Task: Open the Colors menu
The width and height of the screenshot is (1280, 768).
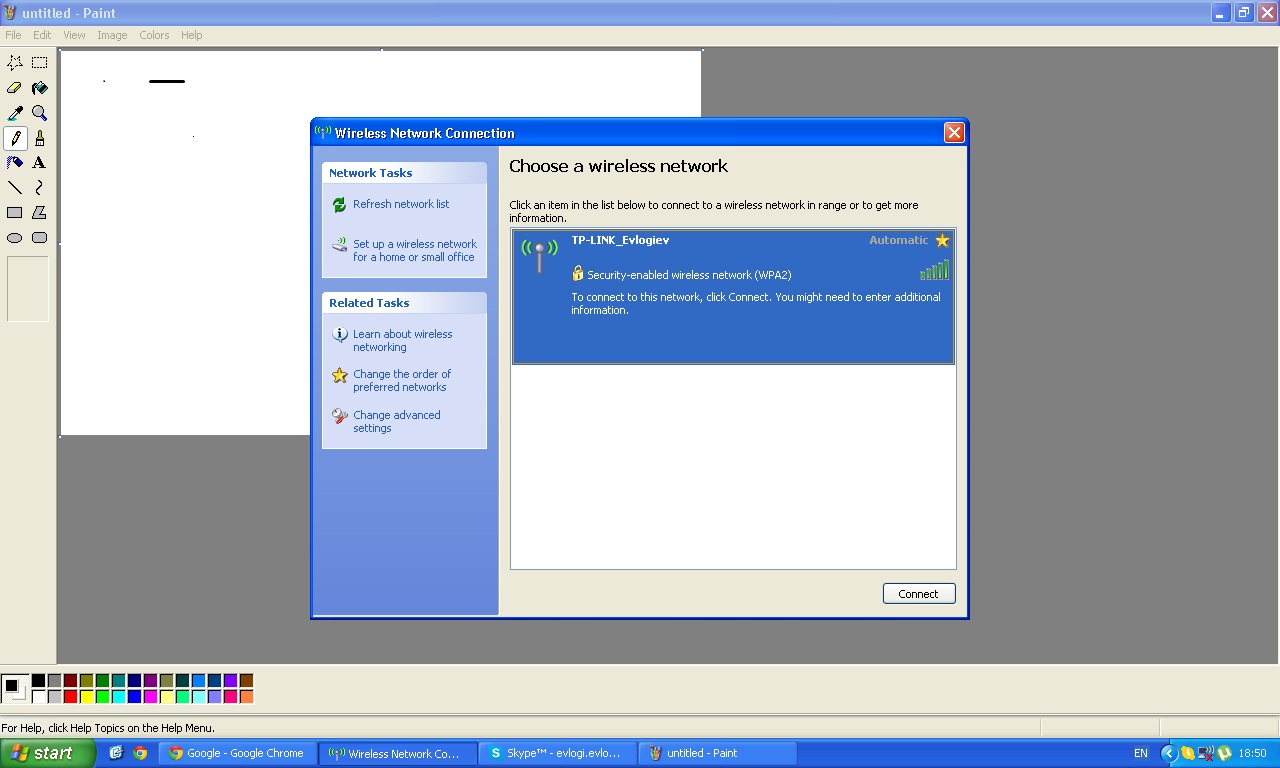Action: click(x=154, y=35)
